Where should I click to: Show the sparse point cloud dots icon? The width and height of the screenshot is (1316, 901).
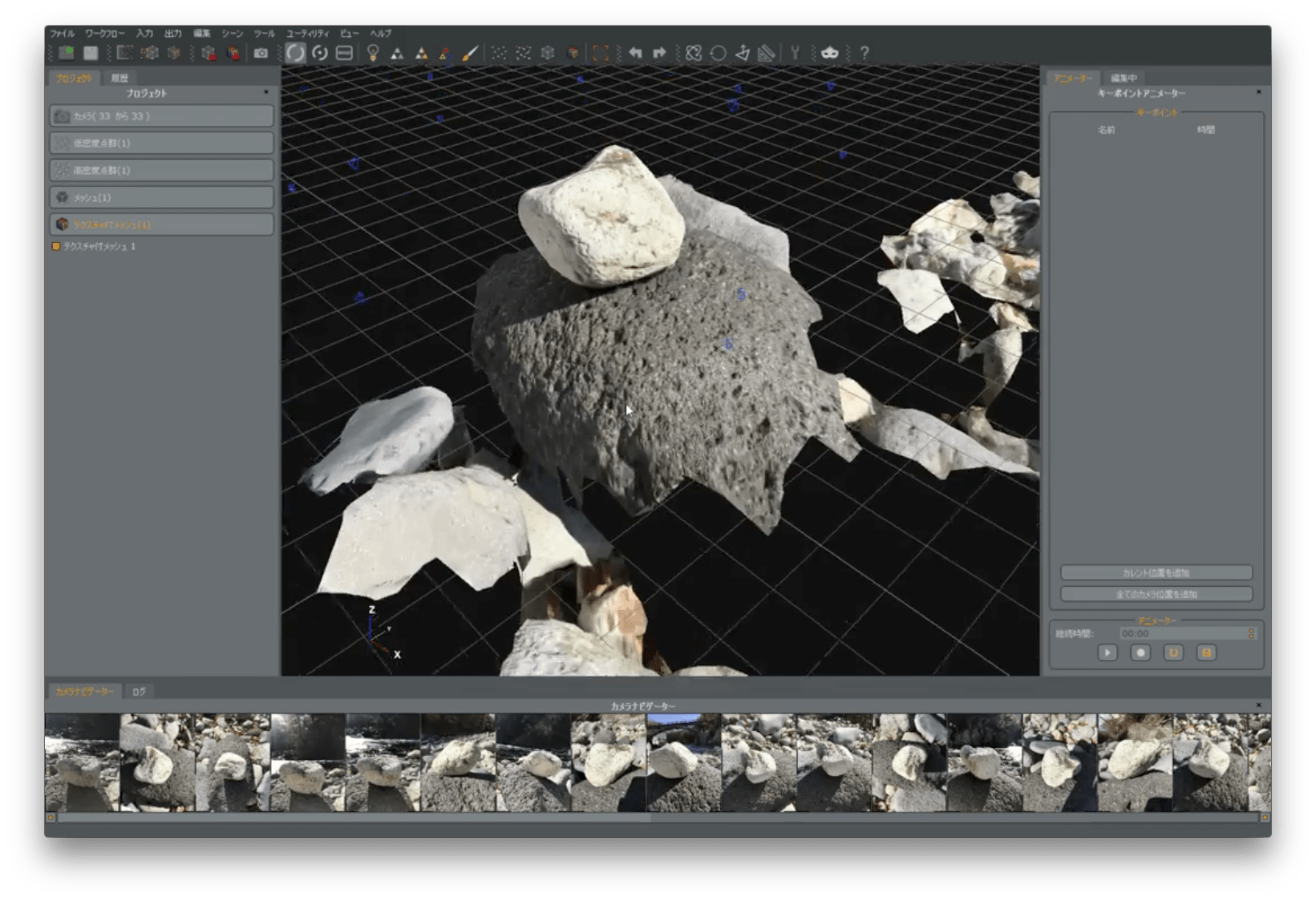499,53
